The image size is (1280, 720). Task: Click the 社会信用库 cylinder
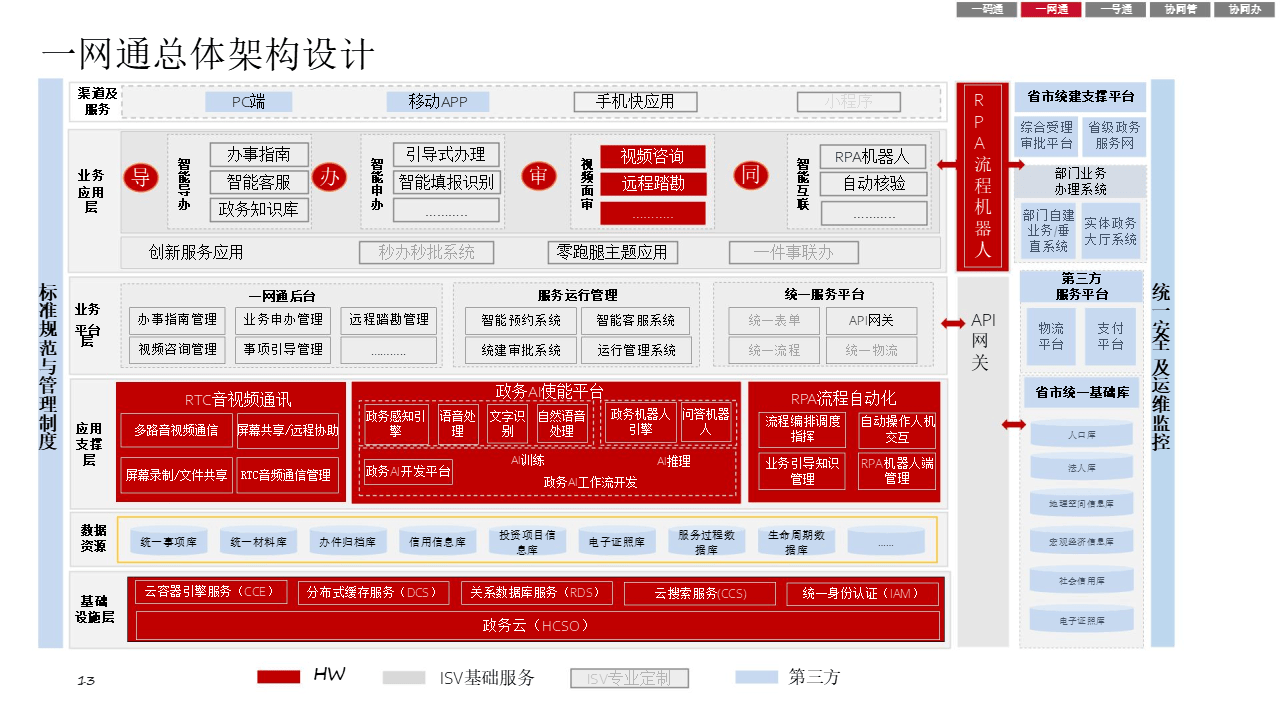[1082, 579]
